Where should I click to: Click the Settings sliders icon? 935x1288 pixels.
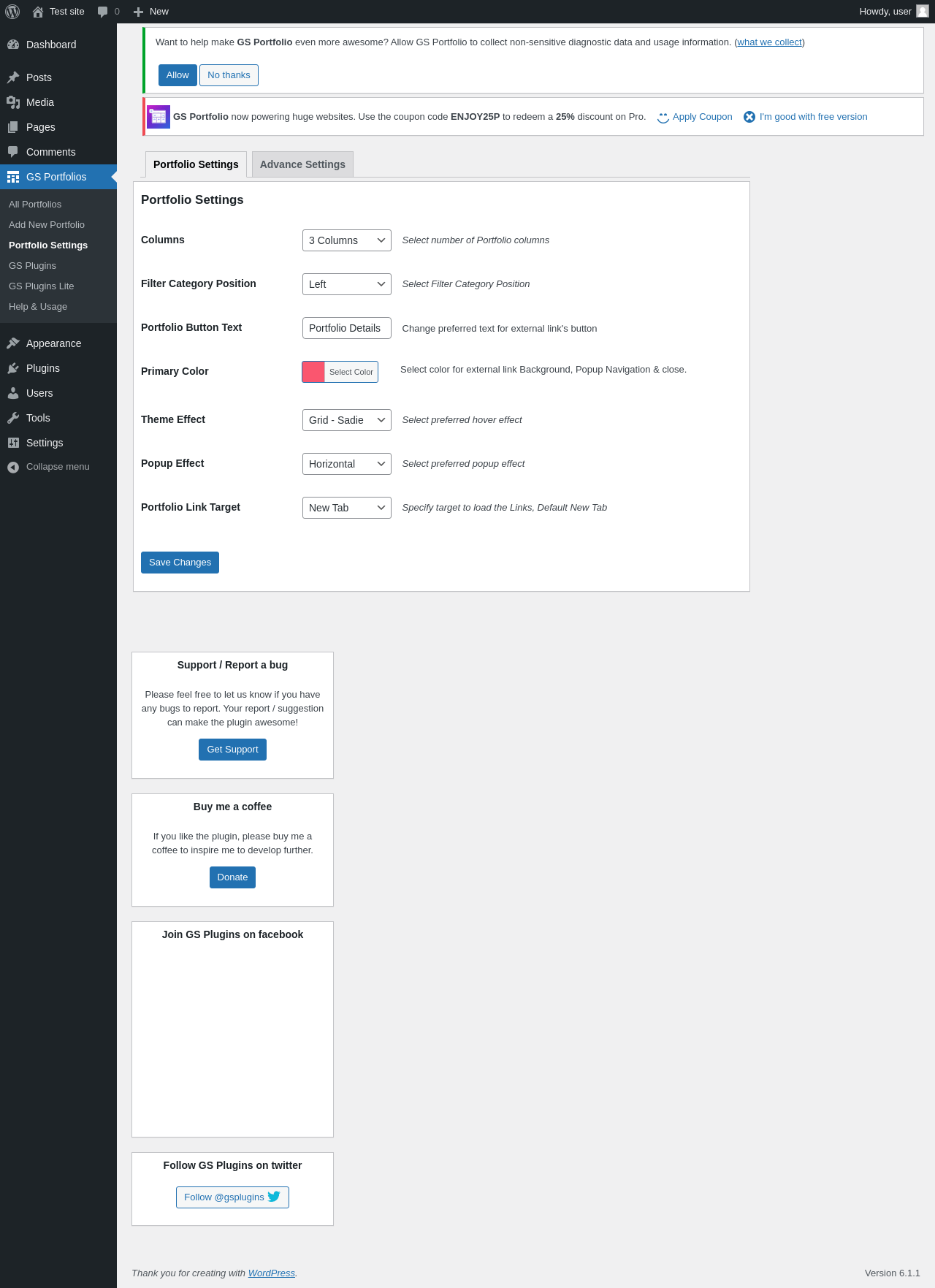13,443
